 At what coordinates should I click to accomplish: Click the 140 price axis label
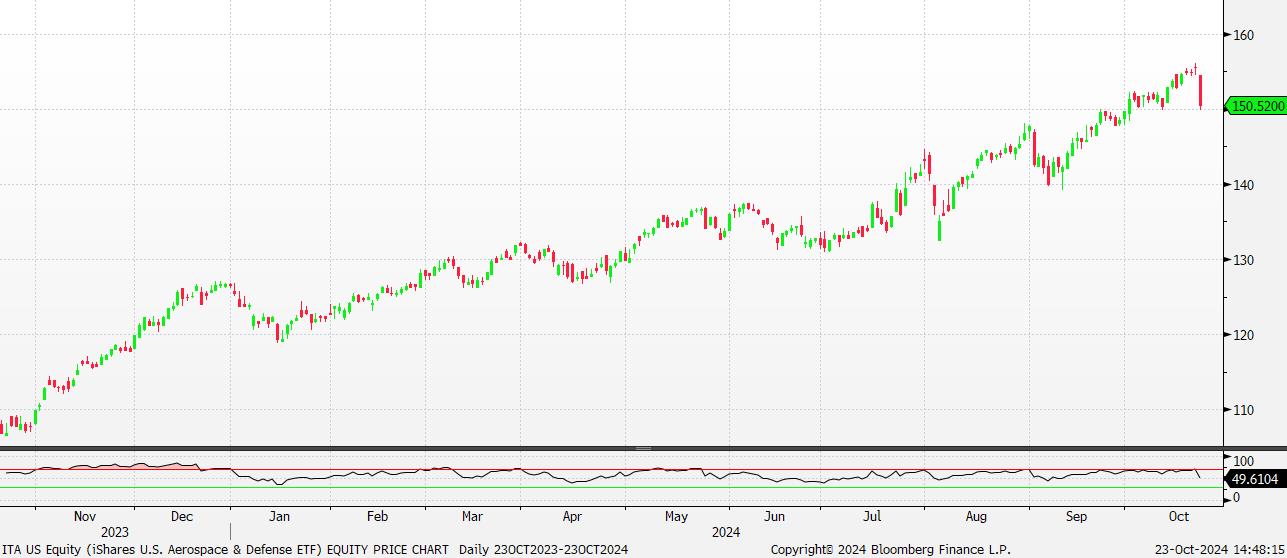tap(1243, 185)
